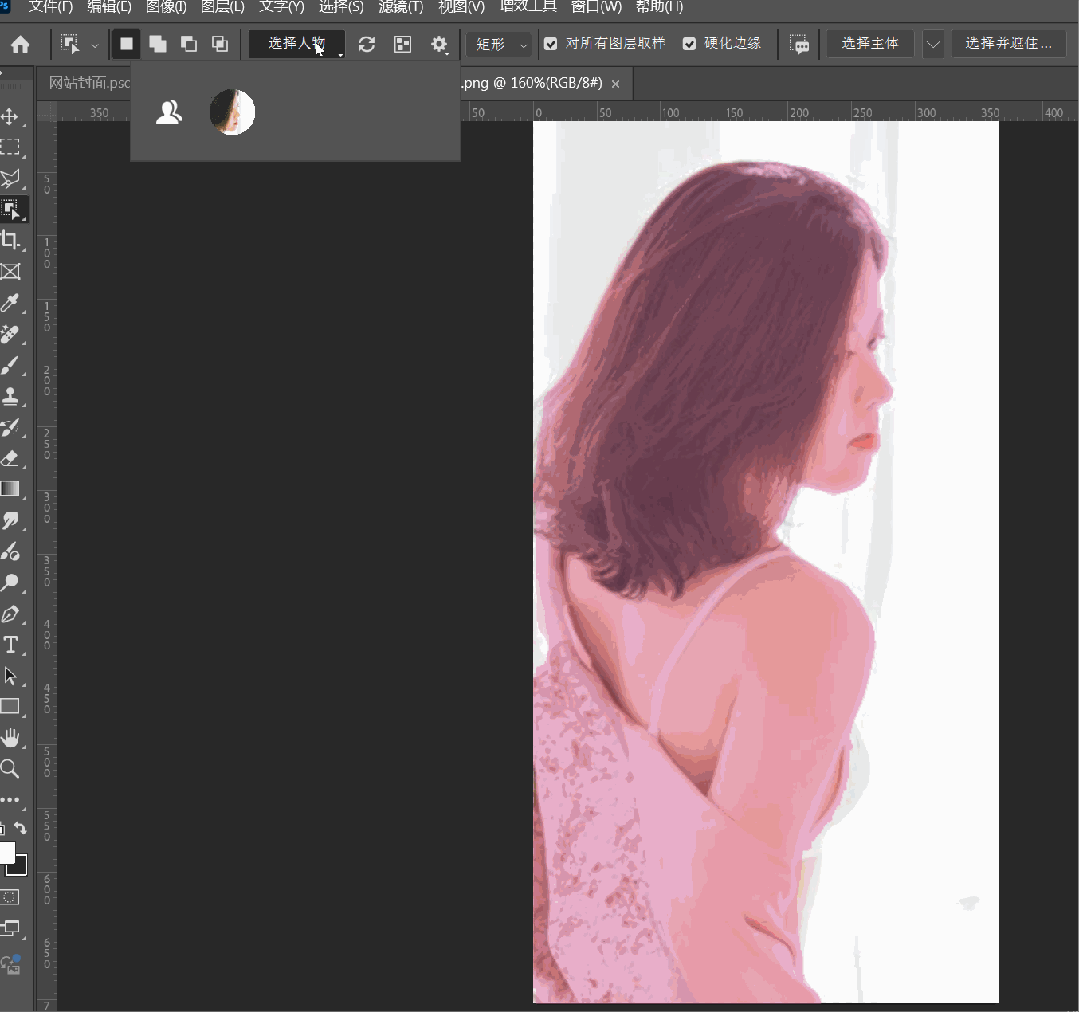Open the 滤镜(T) menu

click(x=400, y=7)
